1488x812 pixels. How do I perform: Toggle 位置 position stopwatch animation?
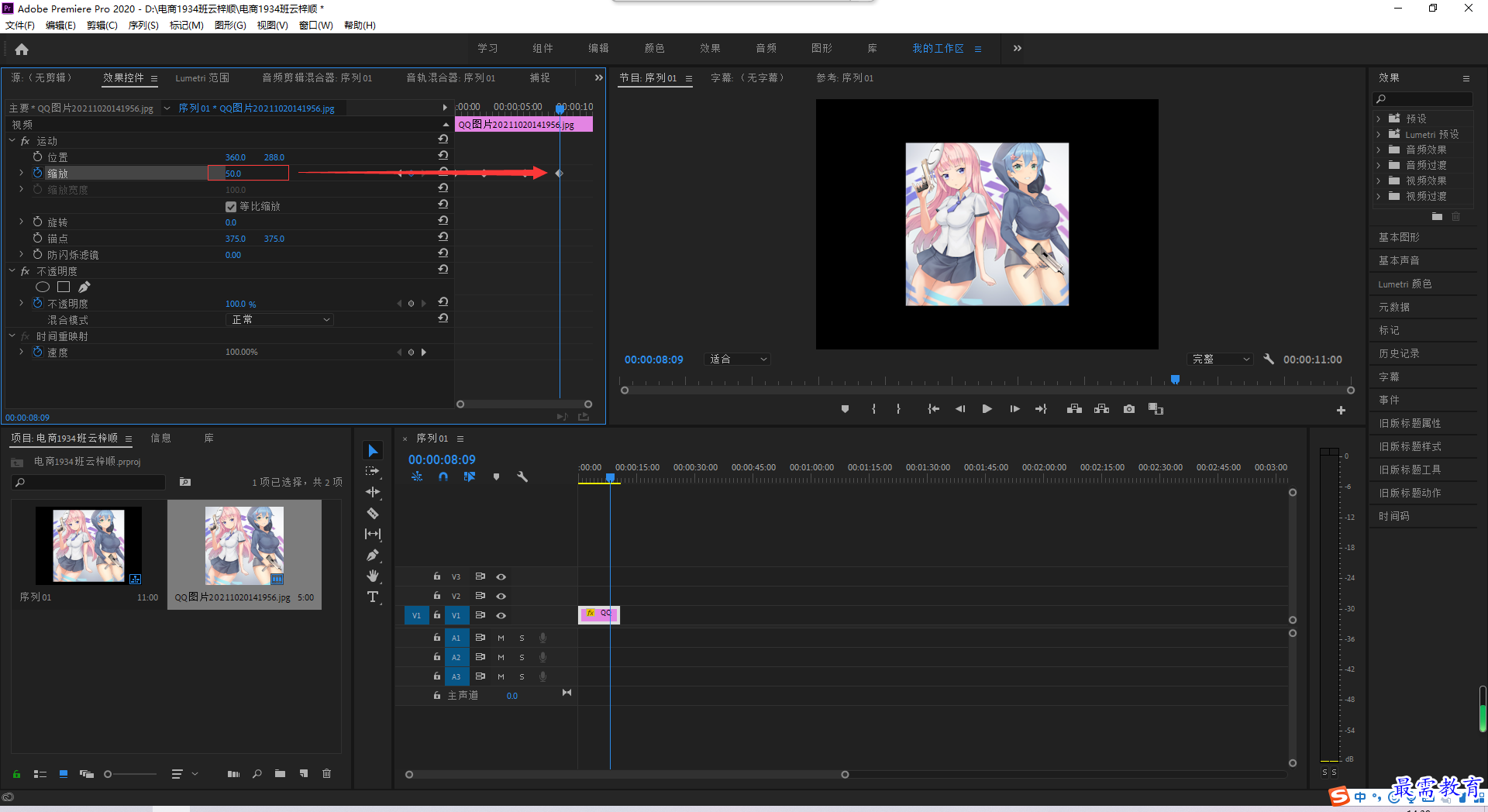pyautogui.click(x=38, y=157)
